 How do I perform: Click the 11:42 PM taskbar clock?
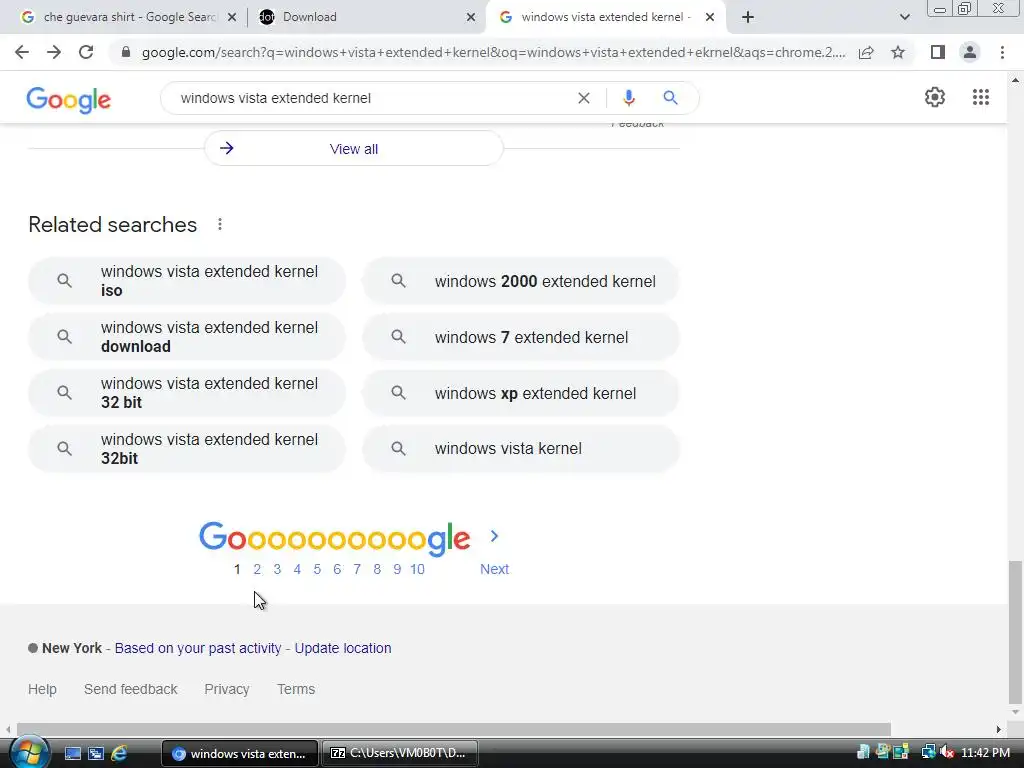click(985, 753)
